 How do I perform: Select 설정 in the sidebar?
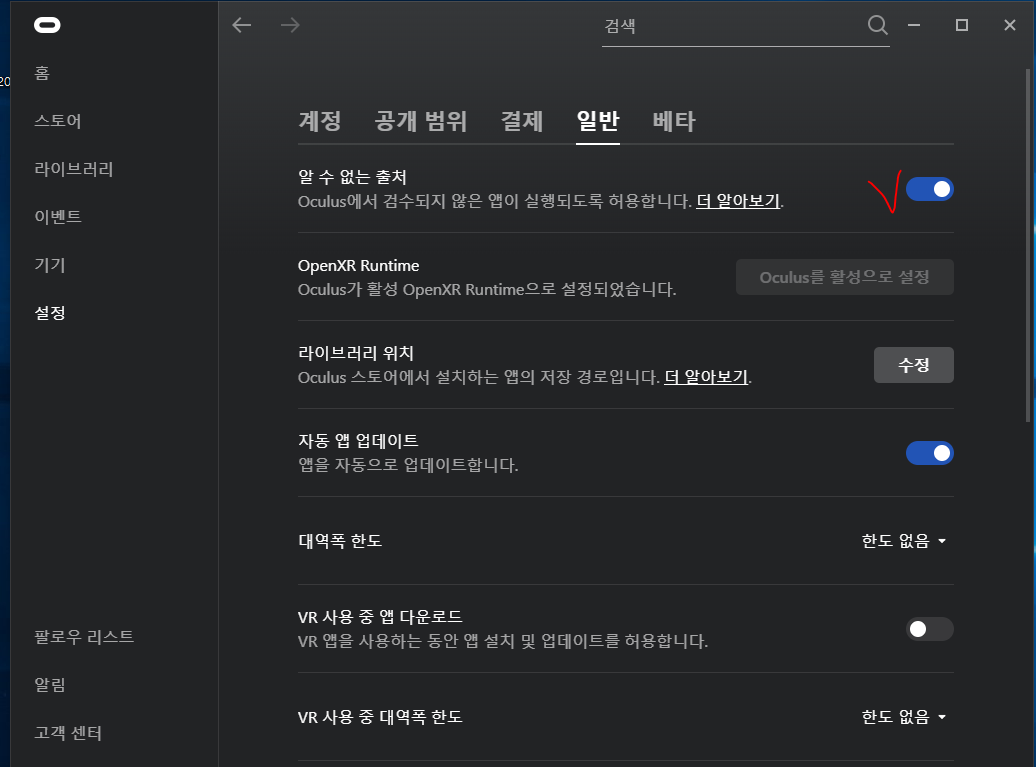click(50, 312)
